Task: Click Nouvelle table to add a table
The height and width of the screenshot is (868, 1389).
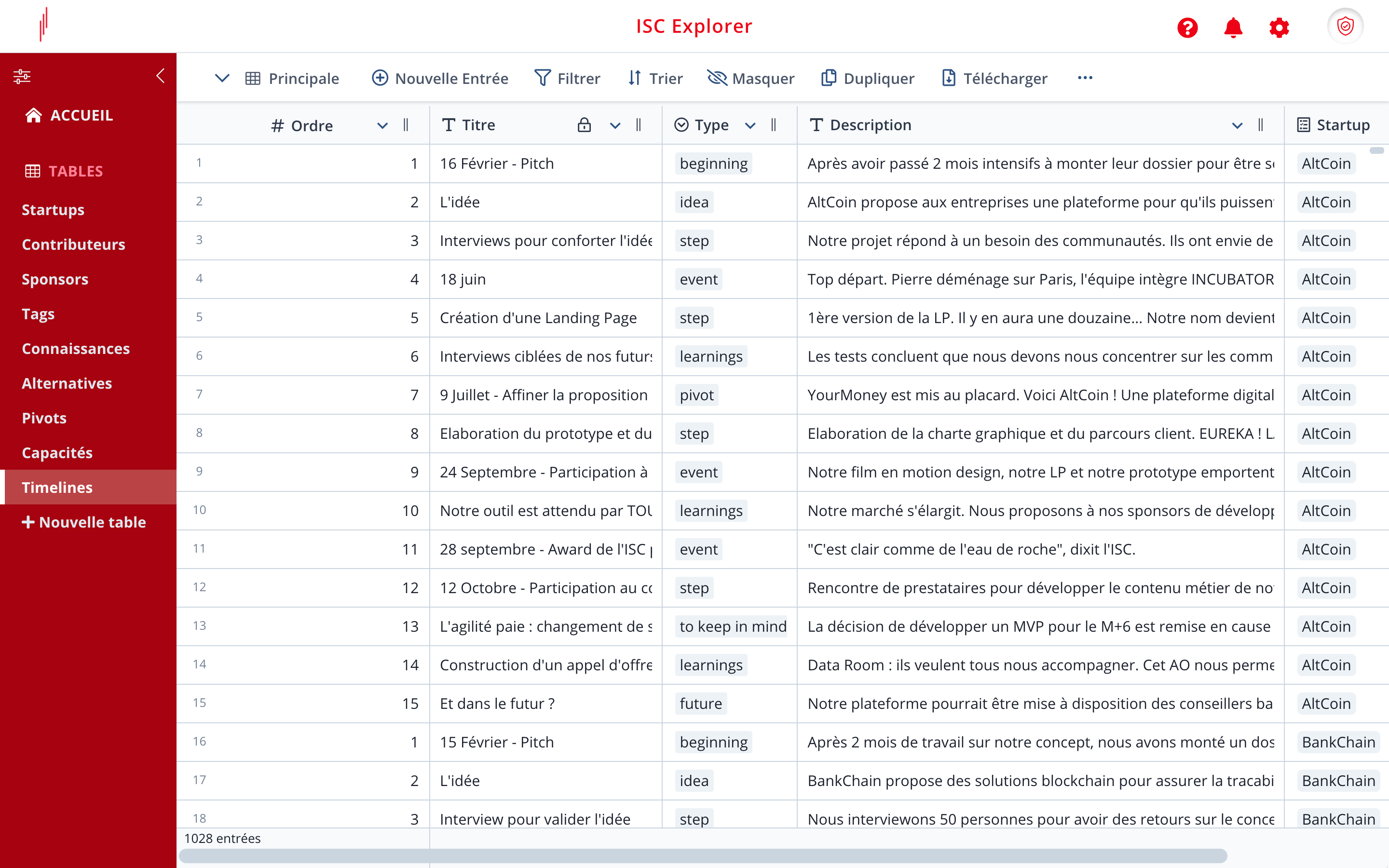Action: tap(84, 522)
